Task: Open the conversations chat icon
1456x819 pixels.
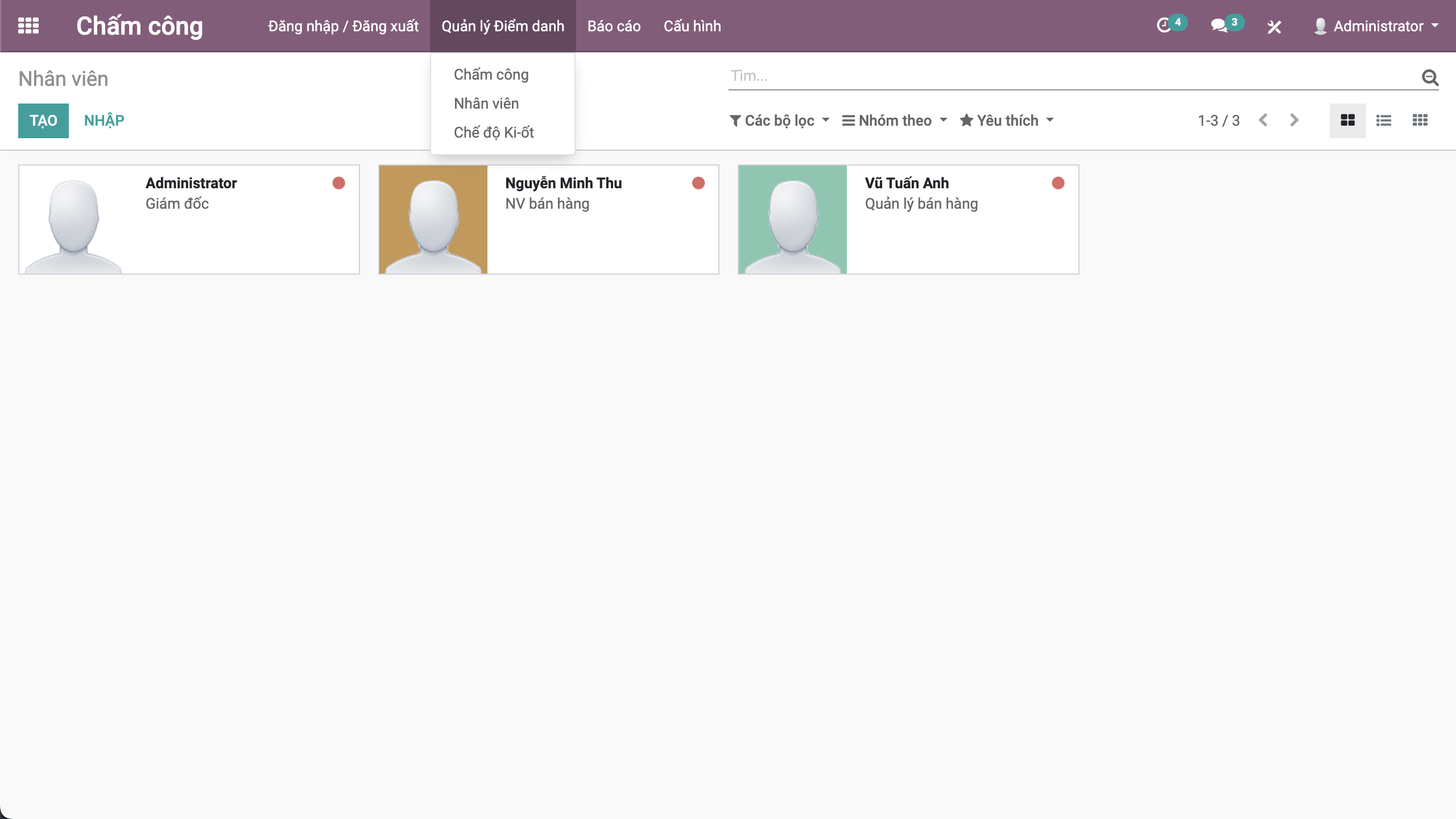Action: click(x=1219, y=26)
